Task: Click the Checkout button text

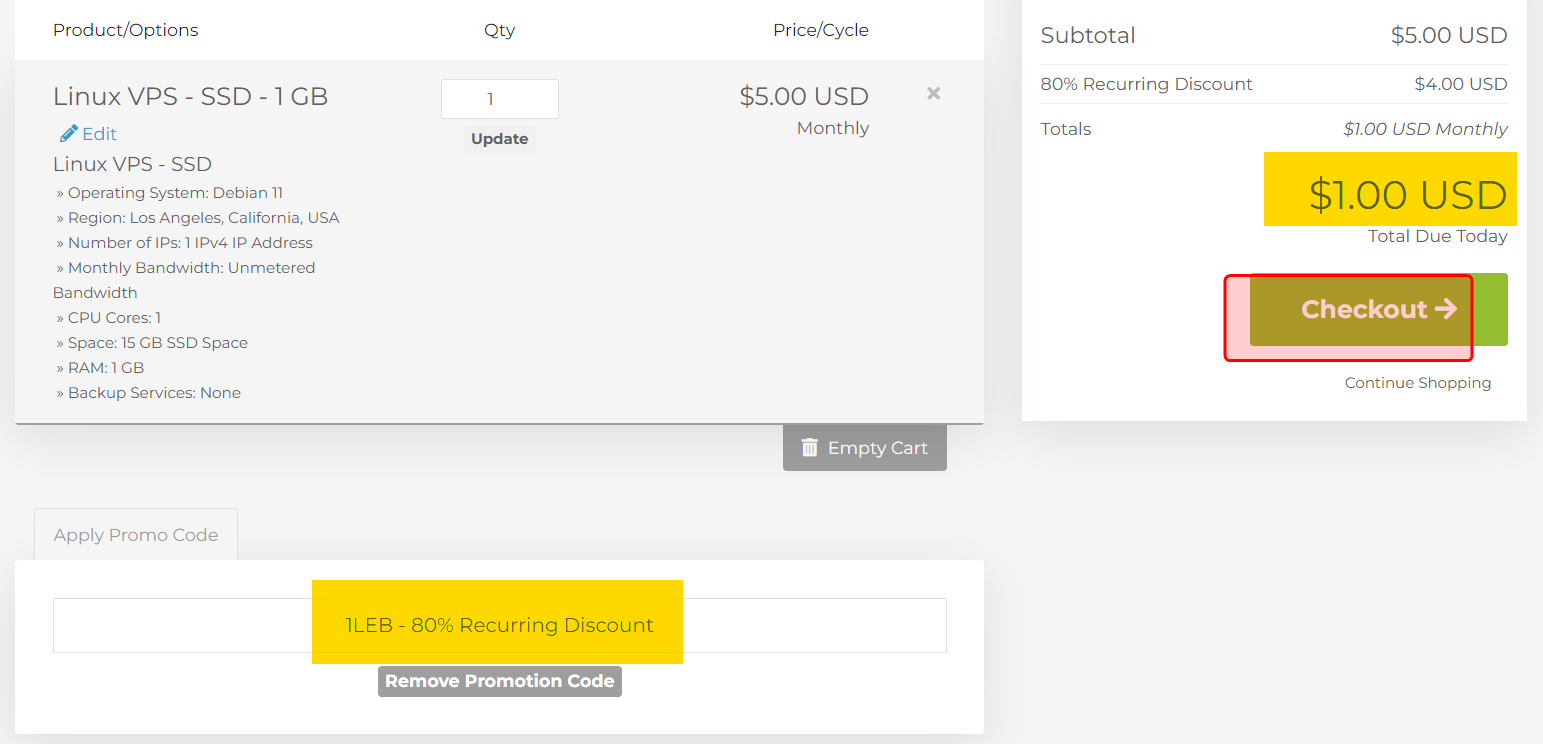Action: tap(1363, 310)
